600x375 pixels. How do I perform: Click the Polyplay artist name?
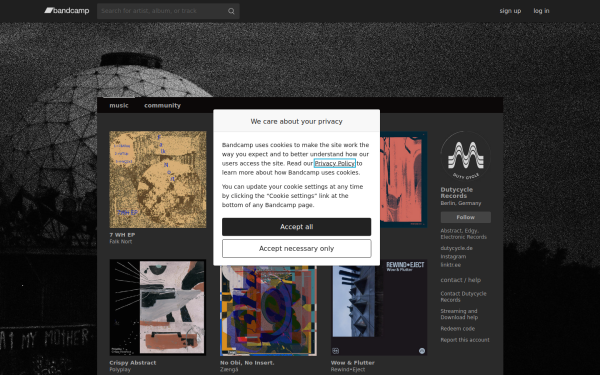[x=120, y=370]
